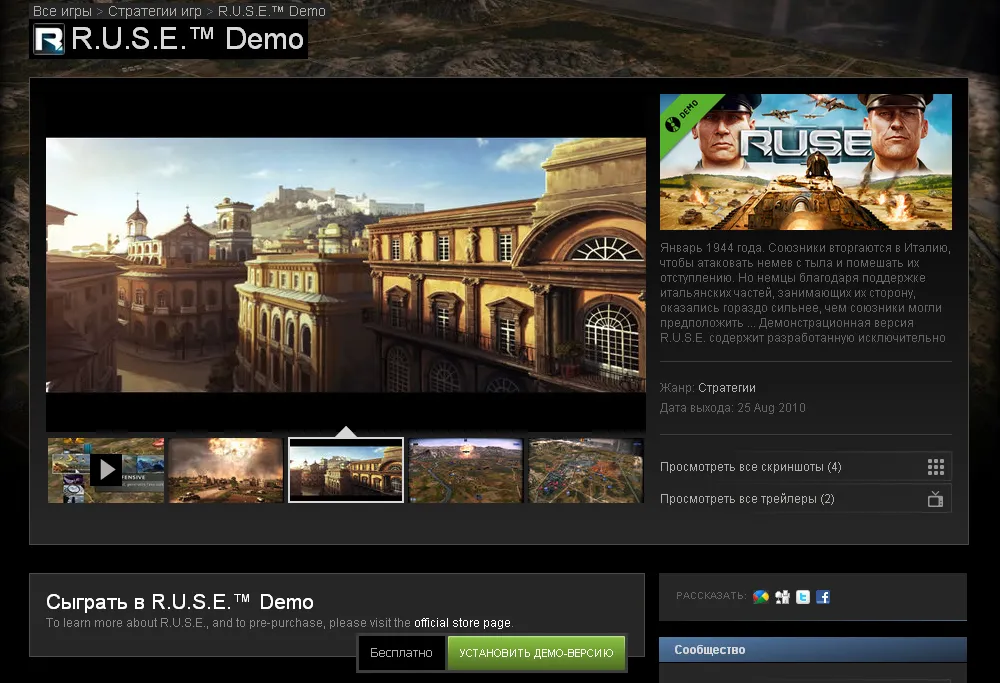The width and height of the screenshot is (1000, 683).
Task: Select the aerial map explosion screenshot thumbnail
Action: click(466, 470)
